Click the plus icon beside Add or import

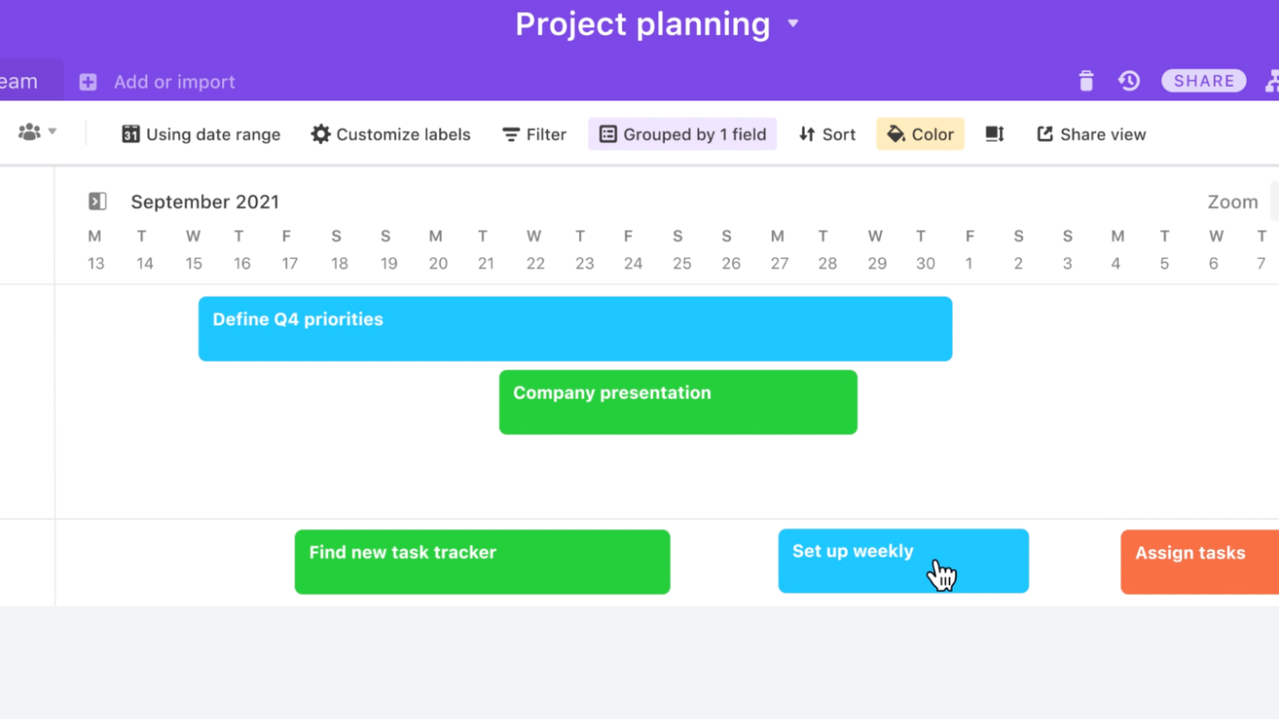point(88,82)
